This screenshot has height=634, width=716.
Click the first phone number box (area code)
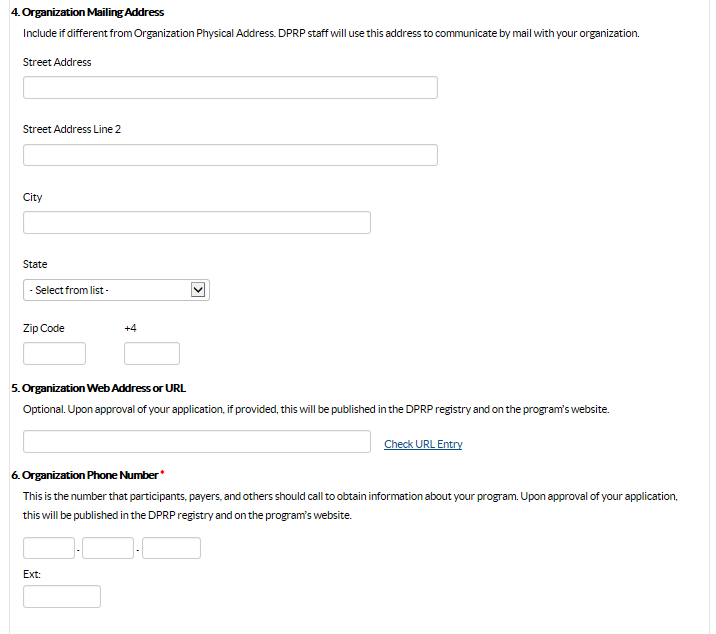click(x=49, y=548)
